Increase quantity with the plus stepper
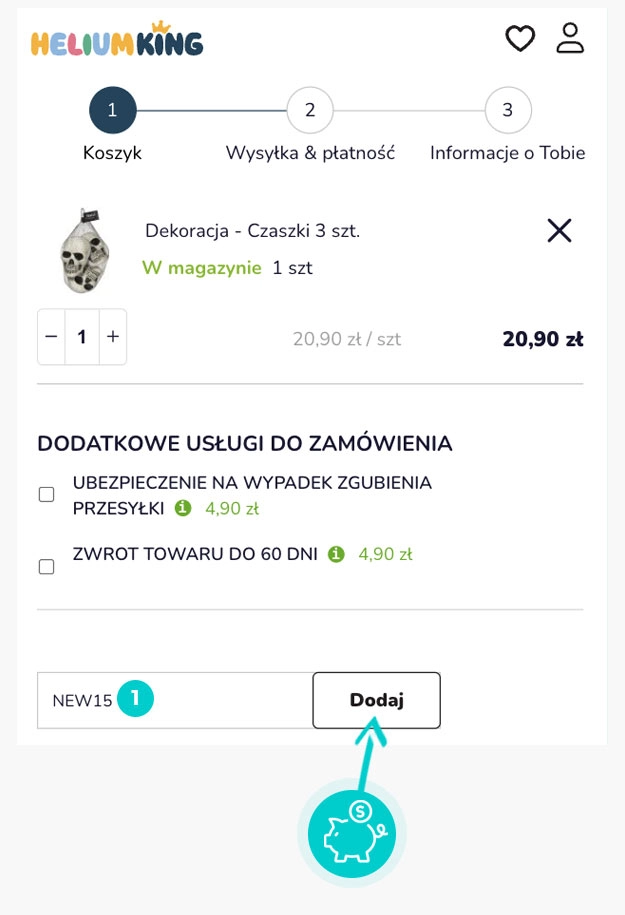The width and height of the screenshot is (625, 915). tap(112, 337)
